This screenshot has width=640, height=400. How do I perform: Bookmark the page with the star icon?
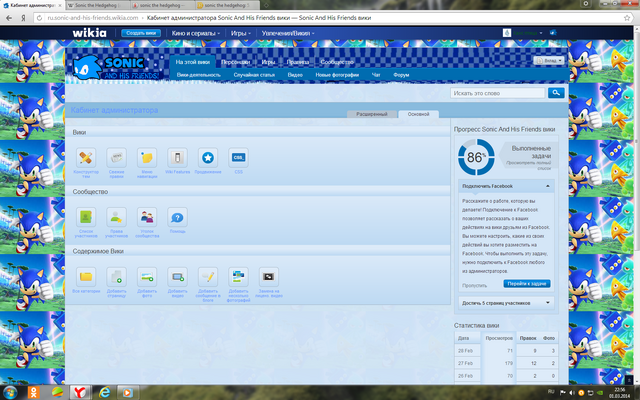(x=627, y=18)
